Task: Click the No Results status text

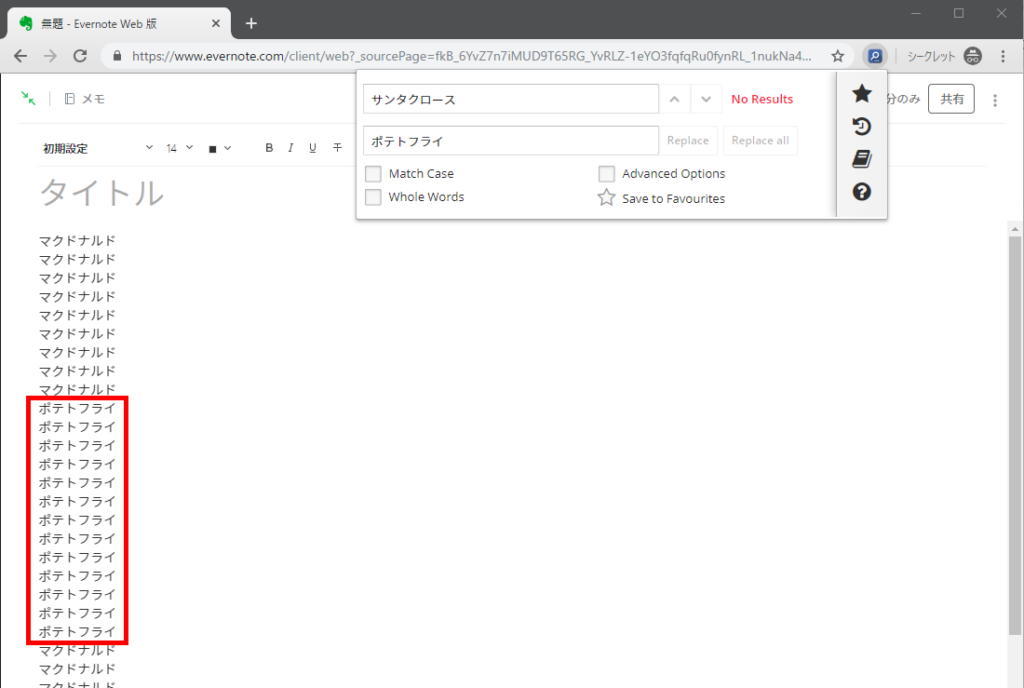Action: point(762,99)
